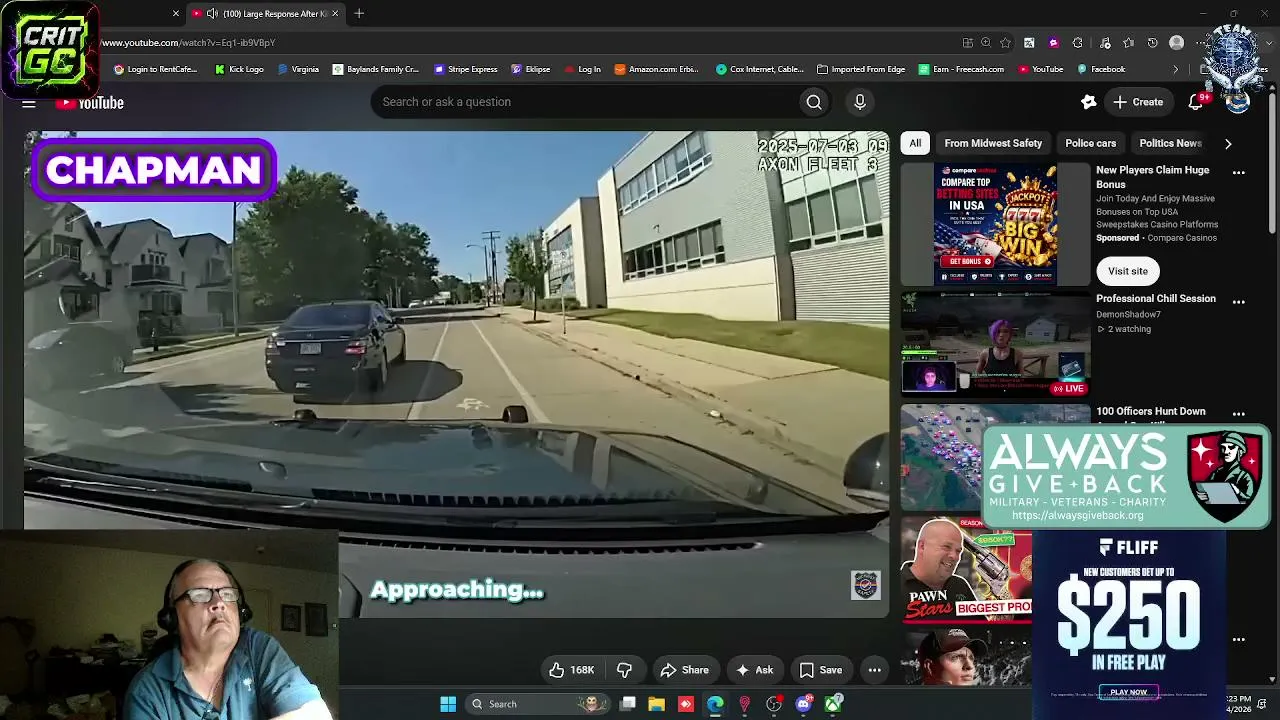Close the Large Response After tab
1280x720 pixels.
pos(335,13)
